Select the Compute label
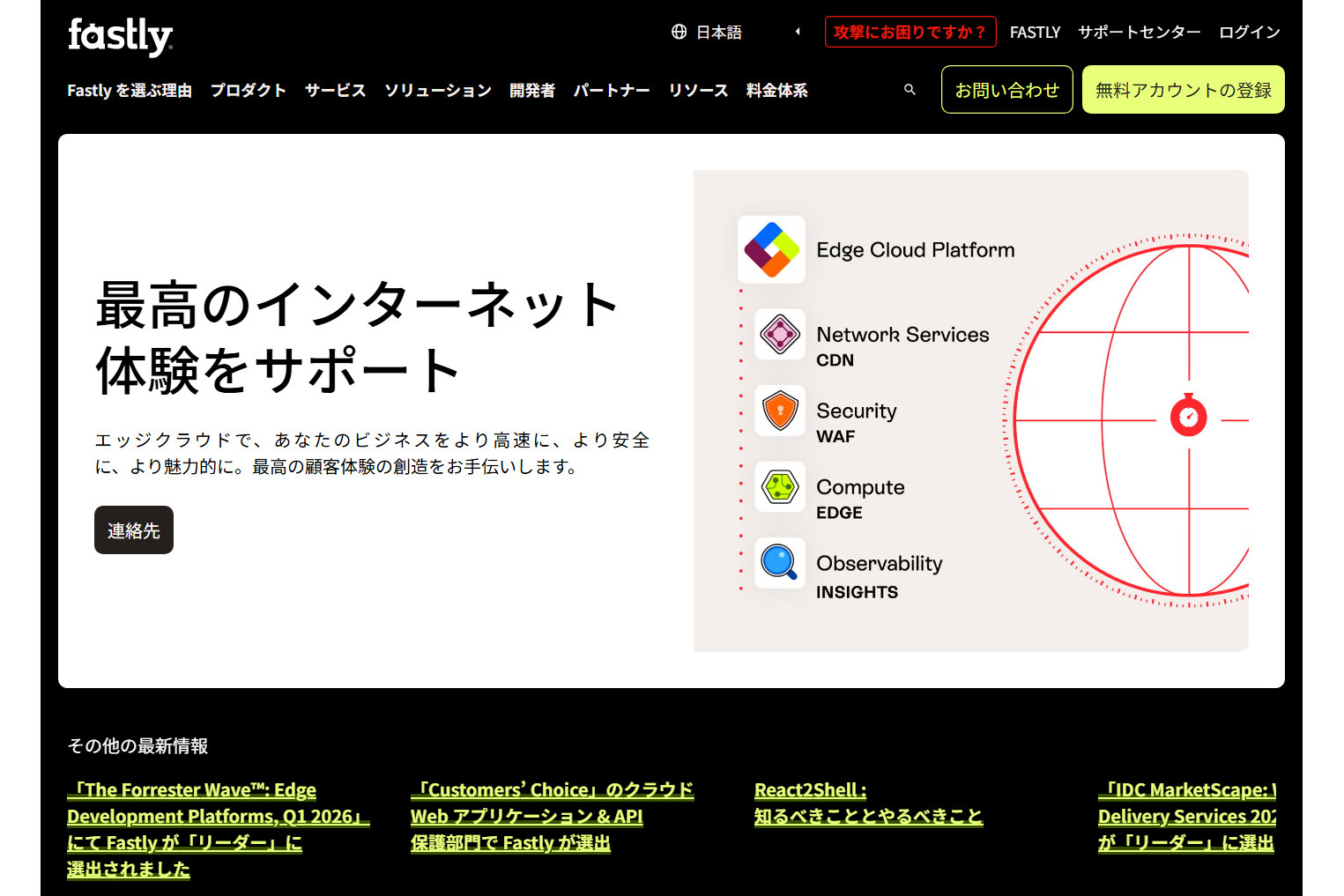 pyautogui.click(x=861, y=487)
